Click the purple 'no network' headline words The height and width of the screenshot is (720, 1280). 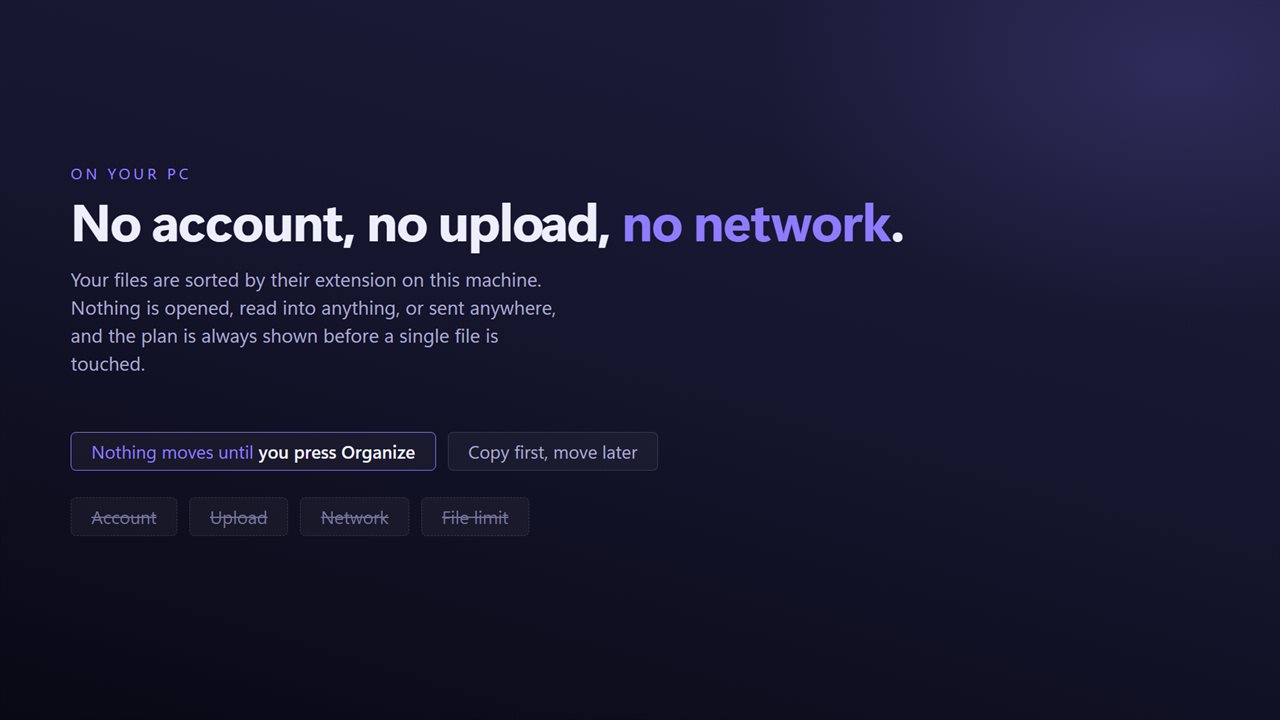(x=756, y=223)
